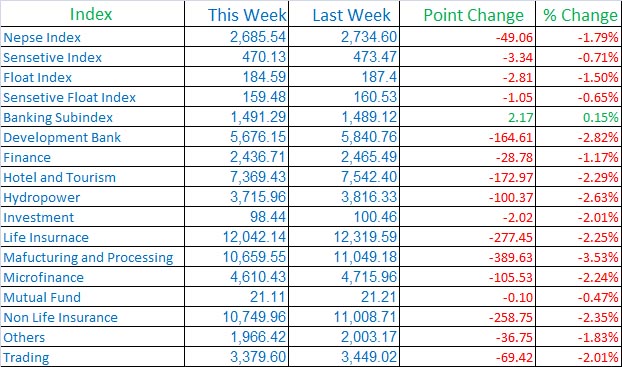
Task: Click the Point Change column header
Action: pos(474,15)
